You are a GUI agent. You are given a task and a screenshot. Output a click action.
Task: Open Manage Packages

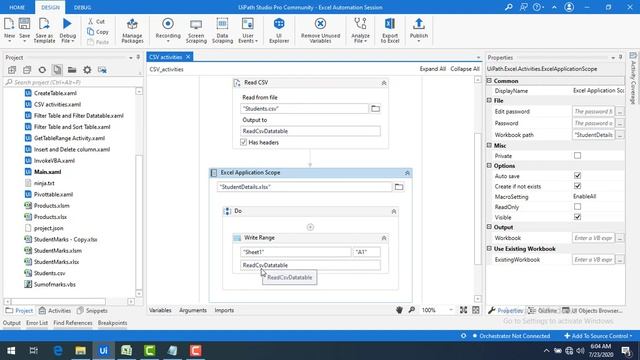(132, 30)
